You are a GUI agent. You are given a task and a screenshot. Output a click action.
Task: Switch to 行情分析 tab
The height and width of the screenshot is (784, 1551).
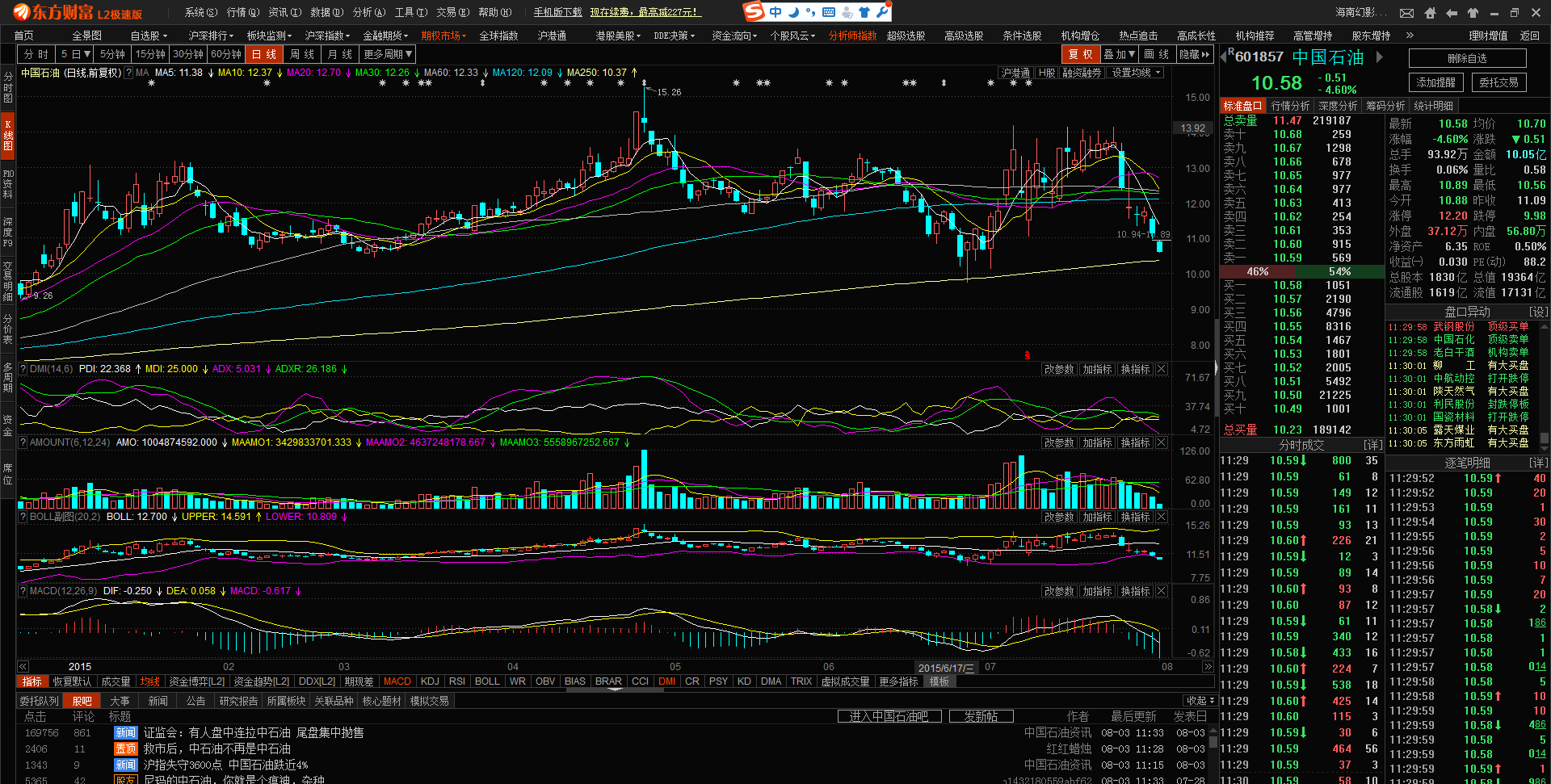point(1291,106)
